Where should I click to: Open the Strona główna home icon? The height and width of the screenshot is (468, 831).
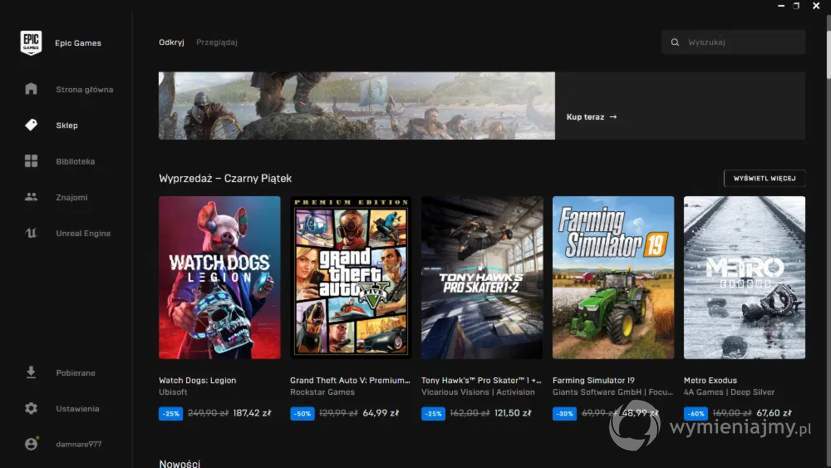(x=31, y=89)
